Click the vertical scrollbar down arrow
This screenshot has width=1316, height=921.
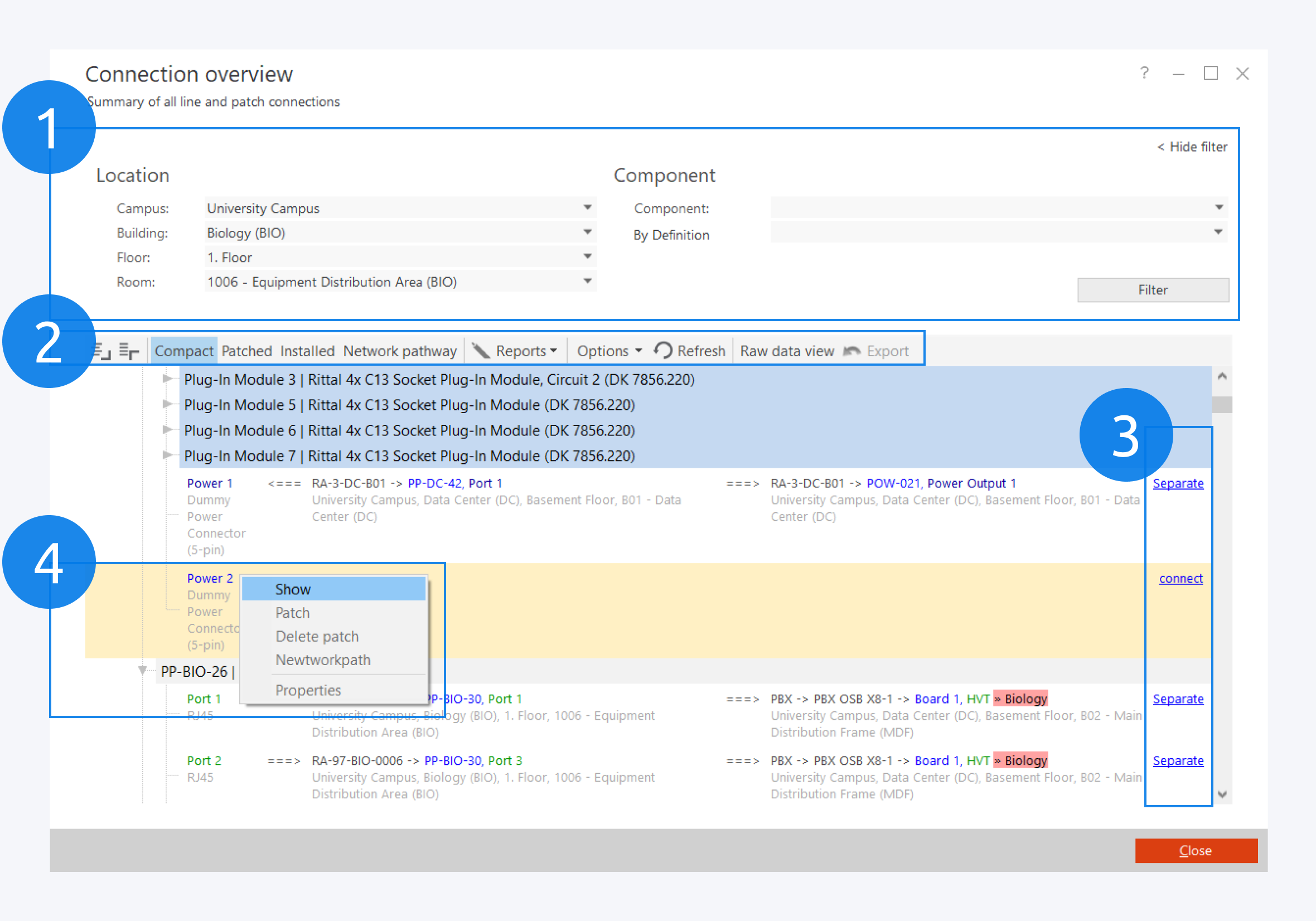coord(1221,794)
